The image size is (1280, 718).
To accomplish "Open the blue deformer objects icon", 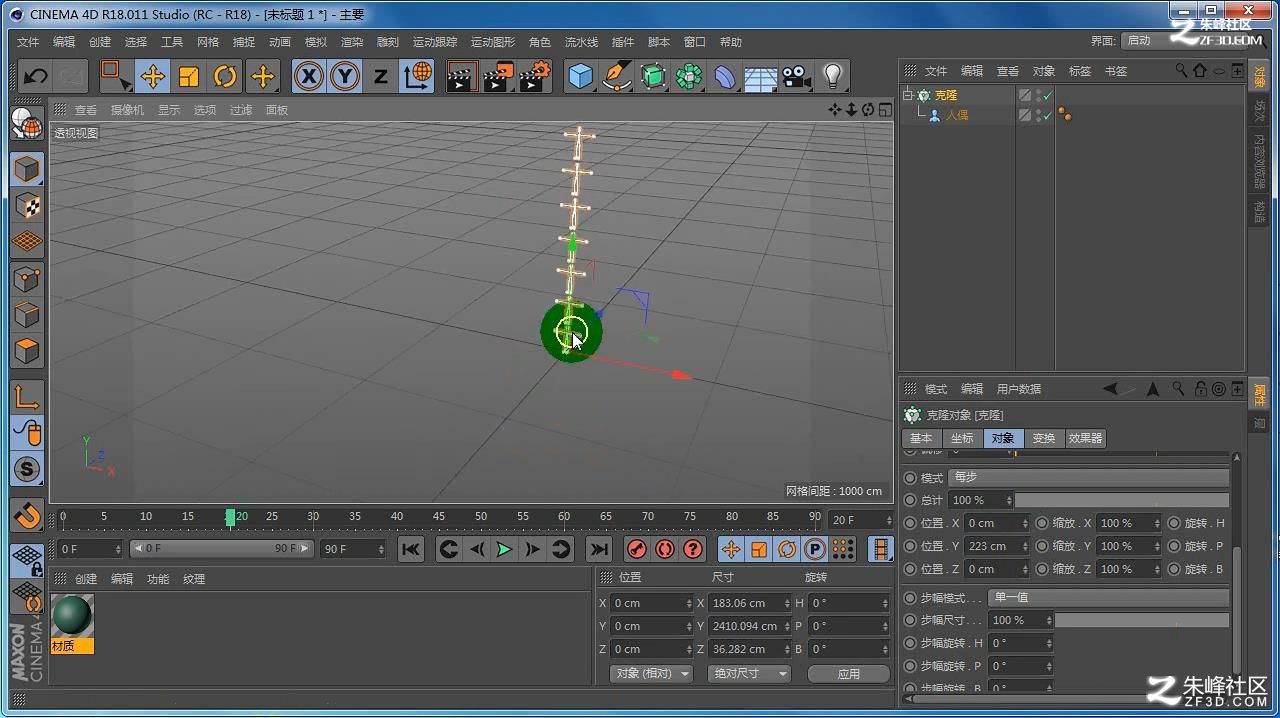I will pyautogui.click(x=725, y=76).
